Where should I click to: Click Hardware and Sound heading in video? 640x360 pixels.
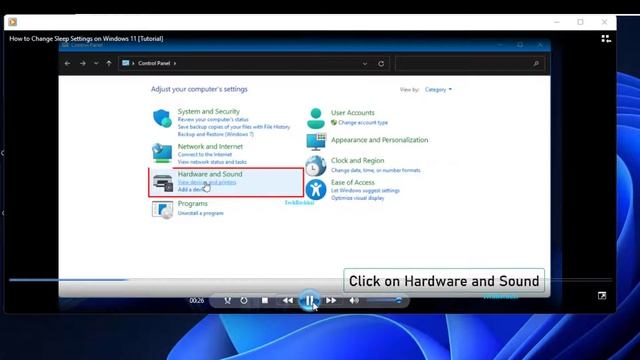coord(210,174)
